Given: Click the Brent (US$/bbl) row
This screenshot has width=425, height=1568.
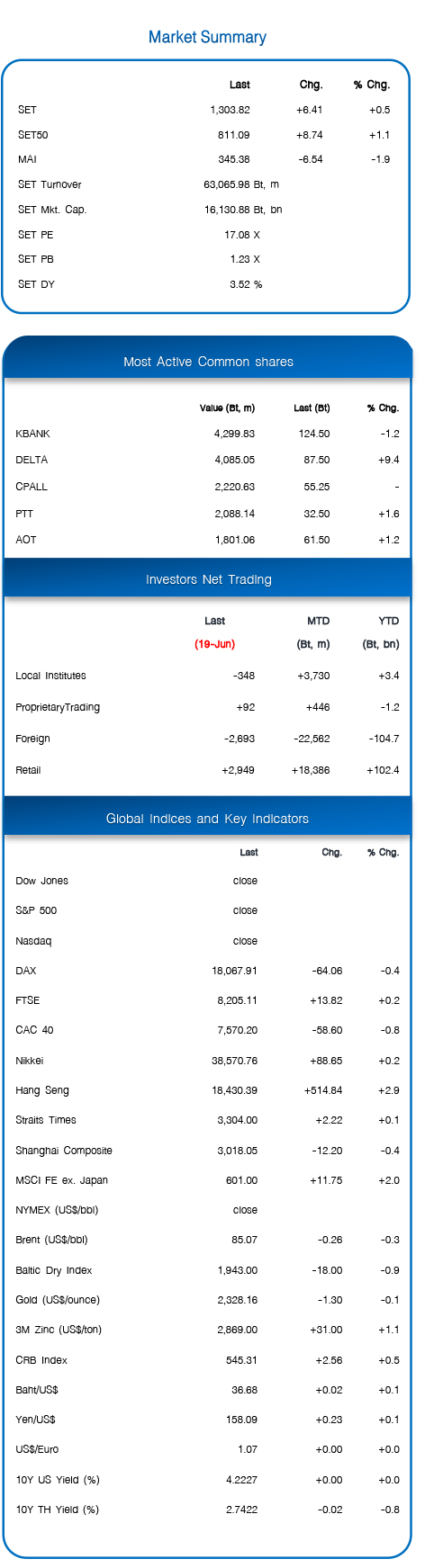Looking at the screenshot, I should click(207, 1240).
